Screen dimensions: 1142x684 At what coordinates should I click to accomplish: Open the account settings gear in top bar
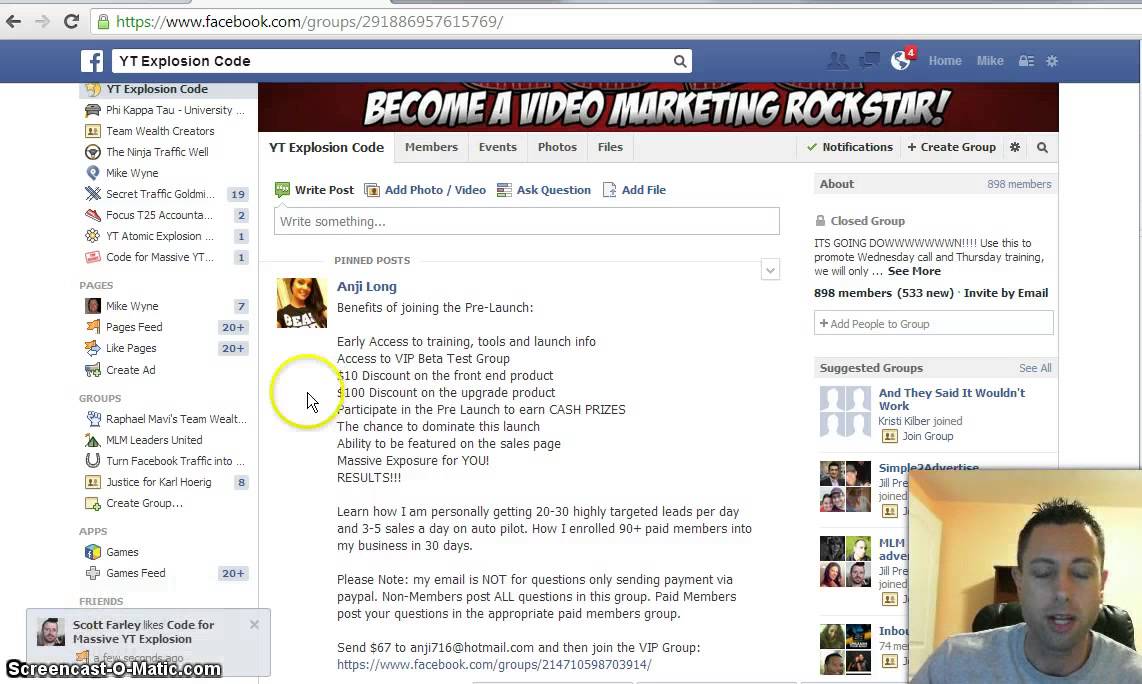(x=1052, y=61)
